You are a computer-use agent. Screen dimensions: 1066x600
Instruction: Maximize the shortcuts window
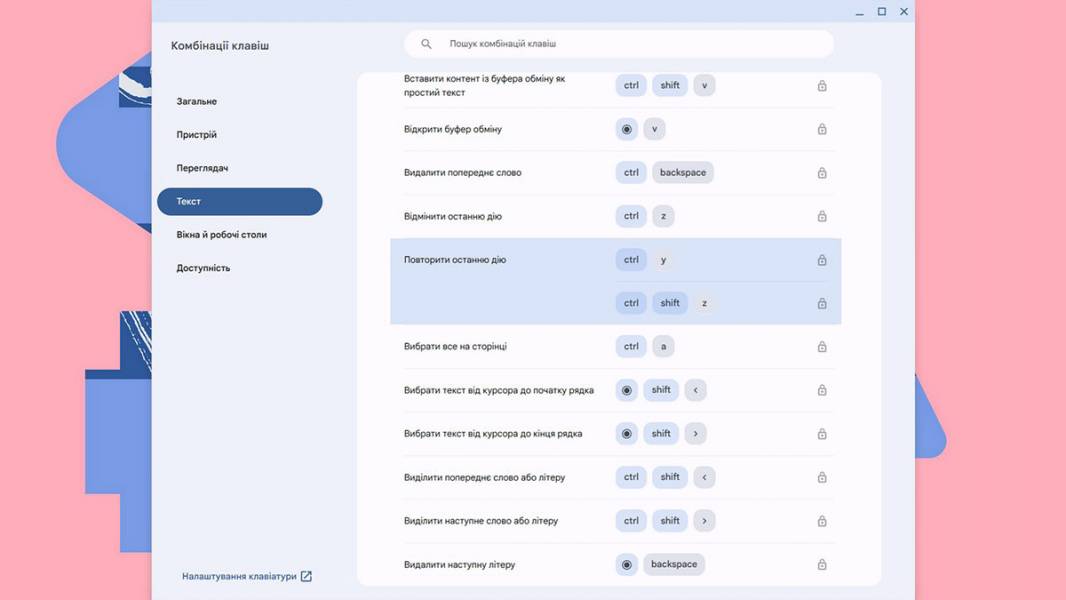tap(882, 12)
